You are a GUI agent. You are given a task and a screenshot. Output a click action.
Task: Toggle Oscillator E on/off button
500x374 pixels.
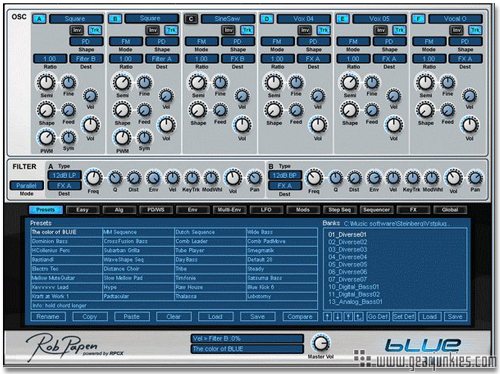coord(342,19)
